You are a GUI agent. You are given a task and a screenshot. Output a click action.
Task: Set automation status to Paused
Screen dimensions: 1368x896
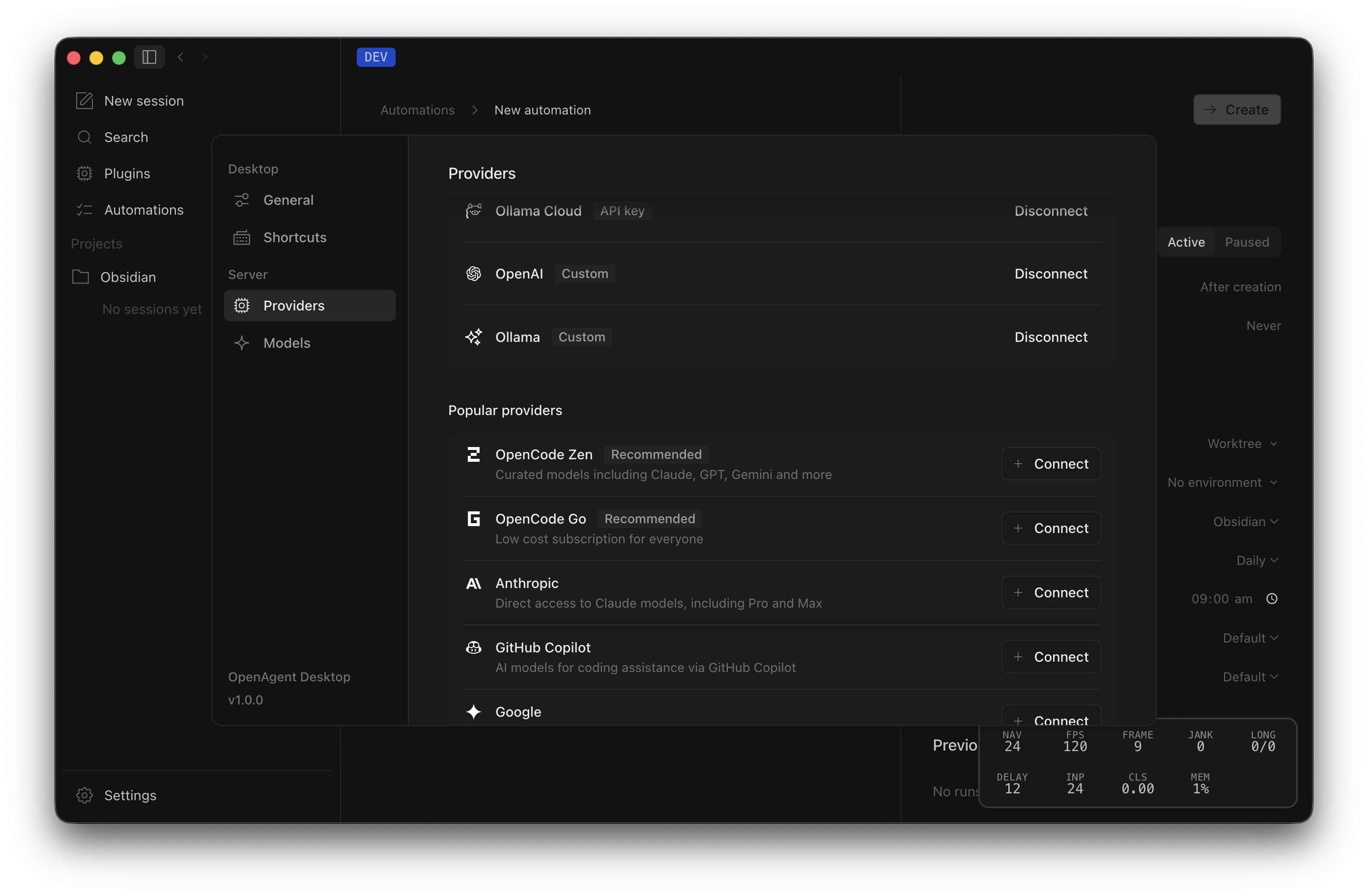[x=1247, y=242]
